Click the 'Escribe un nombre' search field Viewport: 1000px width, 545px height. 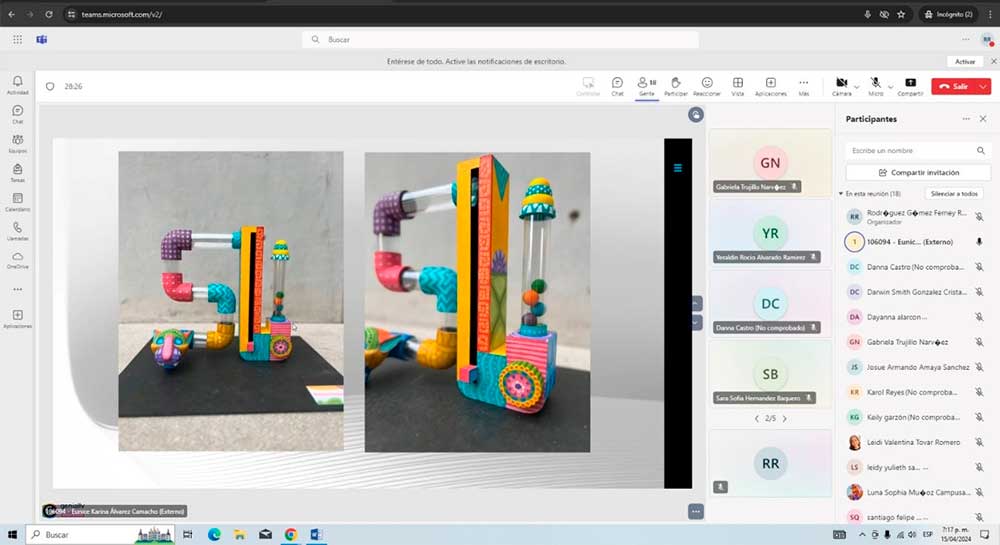click(910, 150)
